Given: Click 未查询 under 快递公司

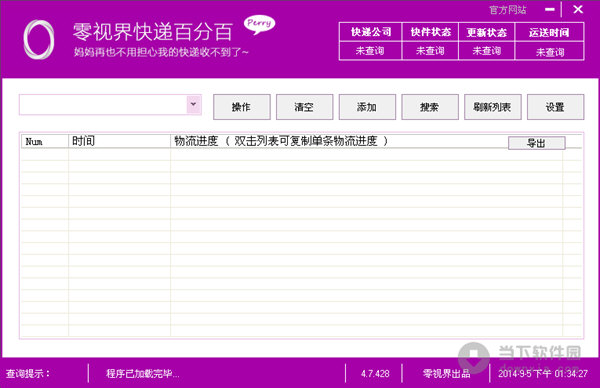Looking at the screenshot, I should pos(370,51).
